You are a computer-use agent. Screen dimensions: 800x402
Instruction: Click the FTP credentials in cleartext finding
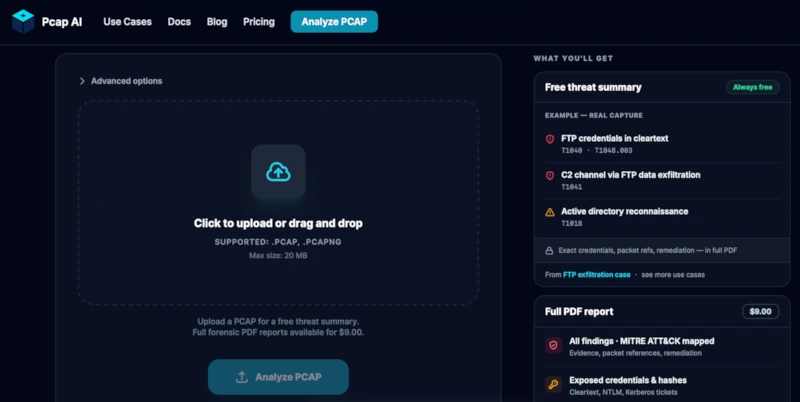pyautogui.click(x=614, y=138)
